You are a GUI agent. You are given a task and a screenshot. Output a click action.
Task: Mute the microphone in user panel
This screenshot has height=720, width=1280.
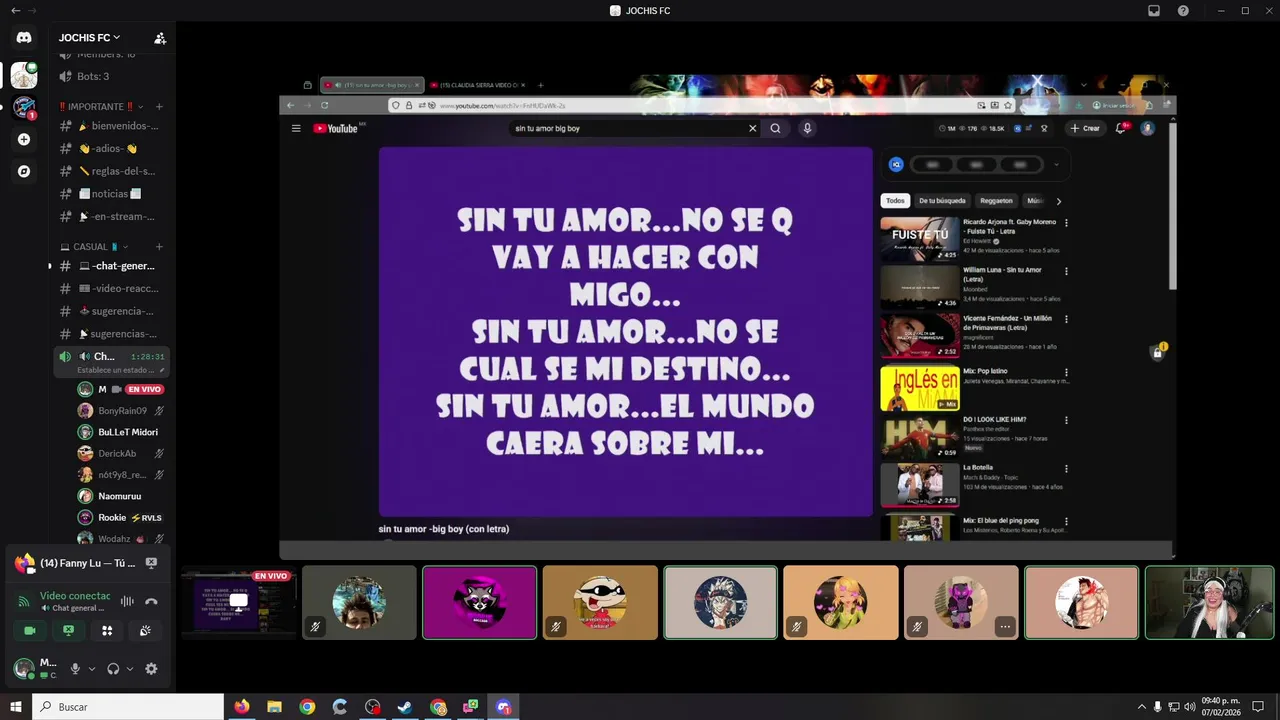[x=75, y=668]
